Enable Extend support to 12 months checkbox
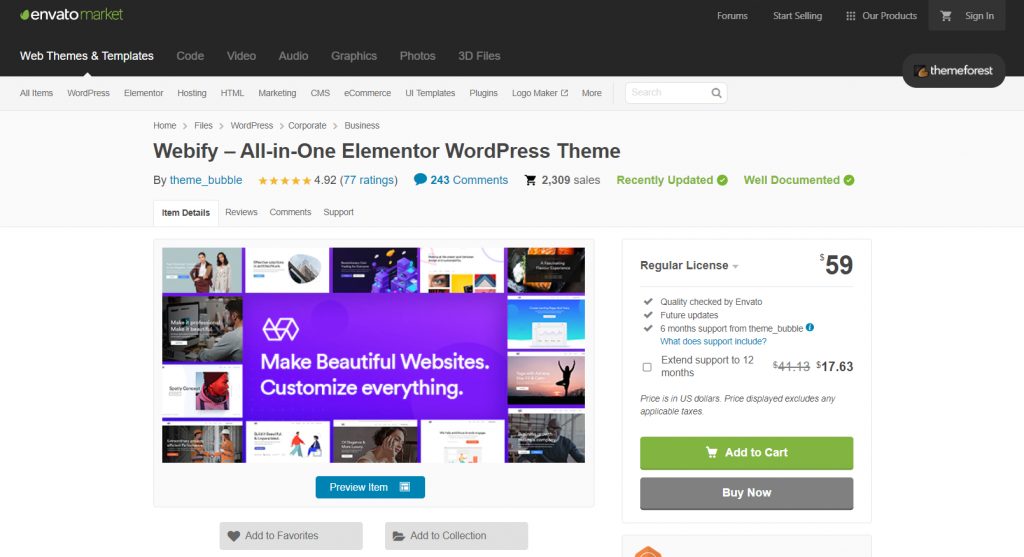Image resolution: width=1024 pixels, height=557 pixels. pos(647,367)
